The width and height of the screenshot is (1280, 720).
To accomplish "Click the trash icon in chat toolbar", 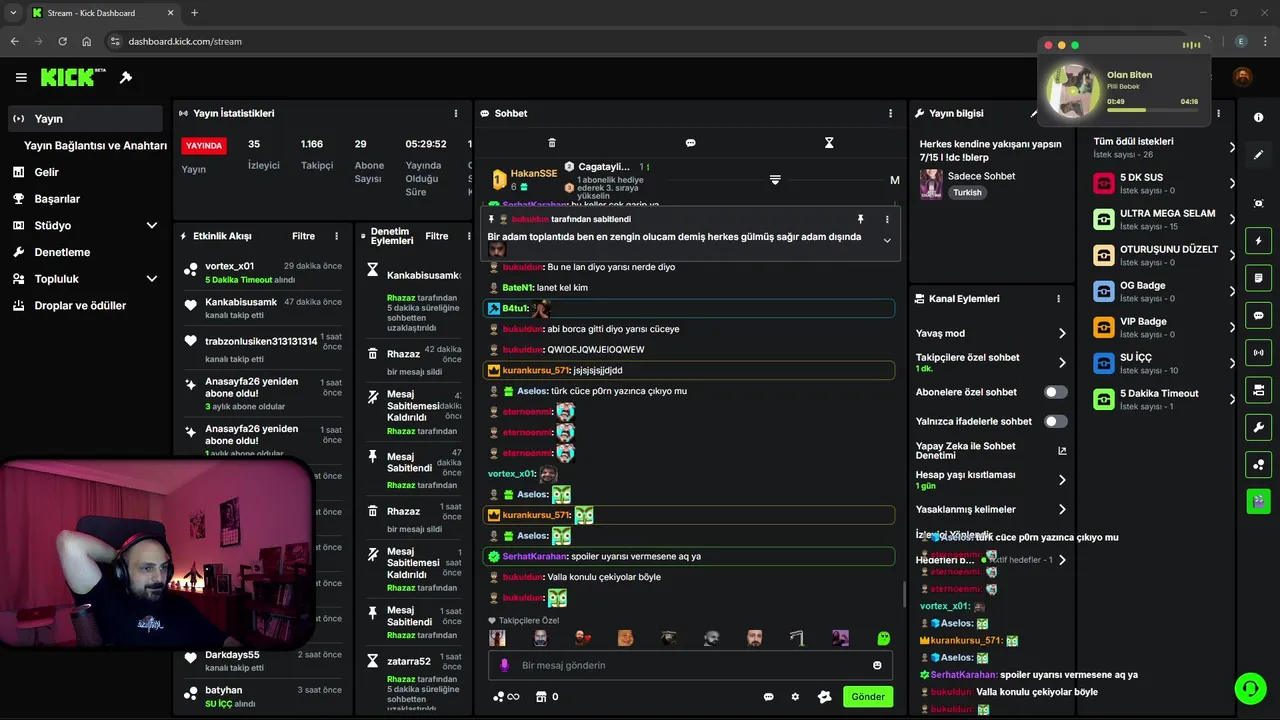I will click(x=552, y=143).
